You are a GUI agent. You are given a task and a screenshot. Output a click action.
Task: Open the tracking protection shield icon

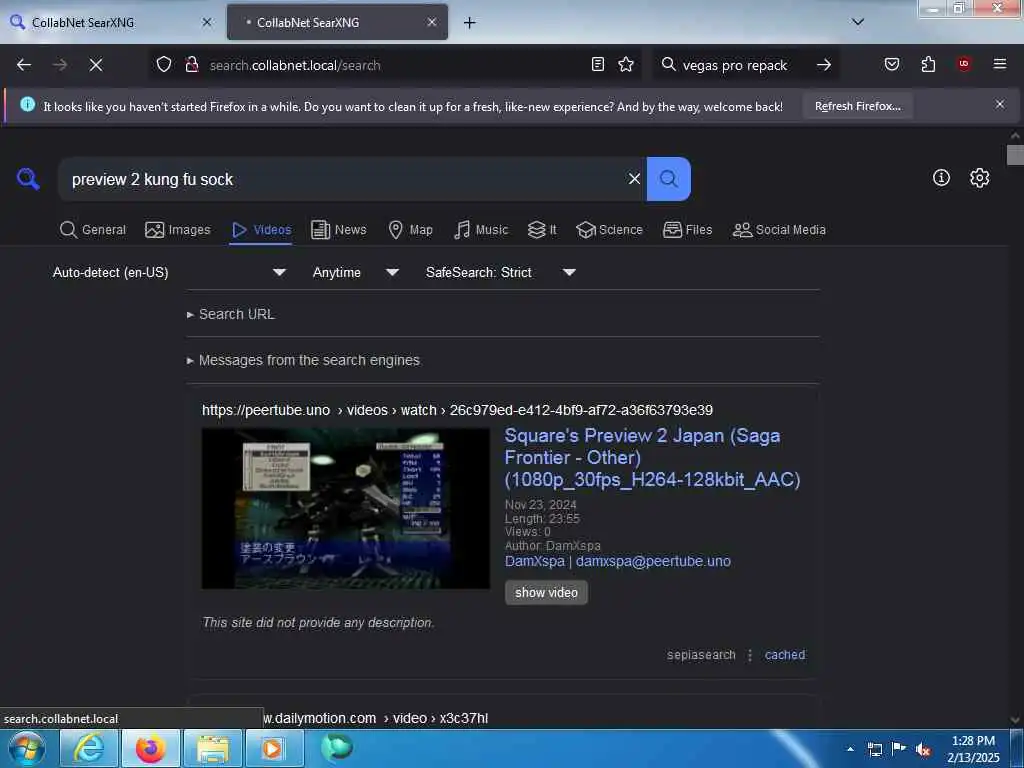pyautogui.click(x=164, y=64)
